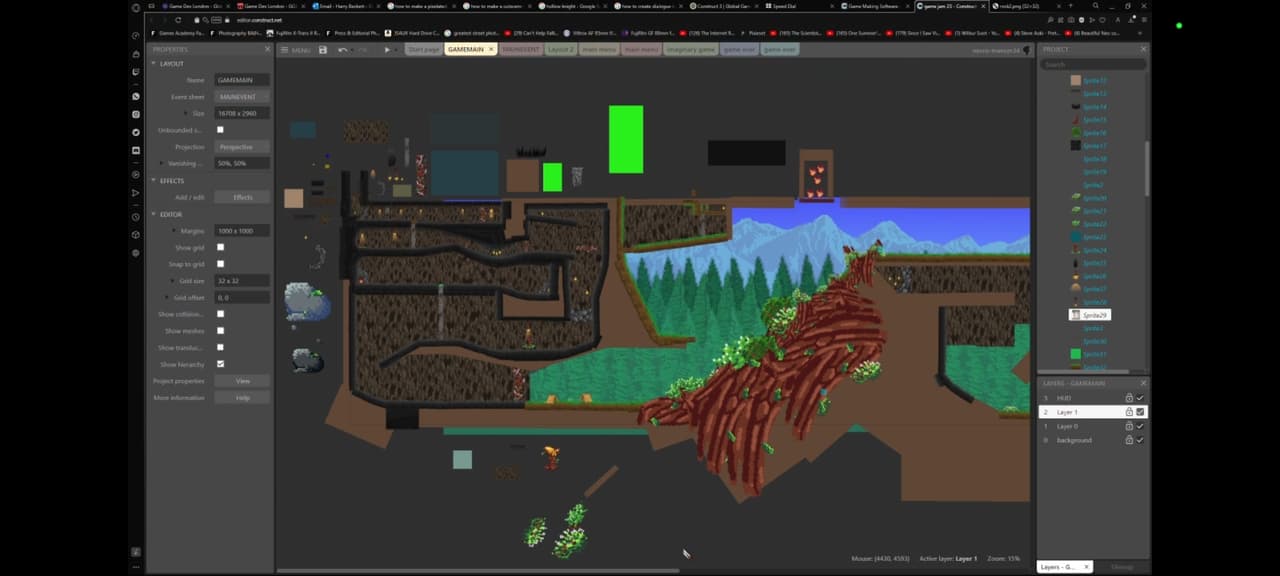1280x576 pixels.
Task: Uncheck the Show hierarchy checkbox
Action: pyautogui.click(x=220, y=364)
